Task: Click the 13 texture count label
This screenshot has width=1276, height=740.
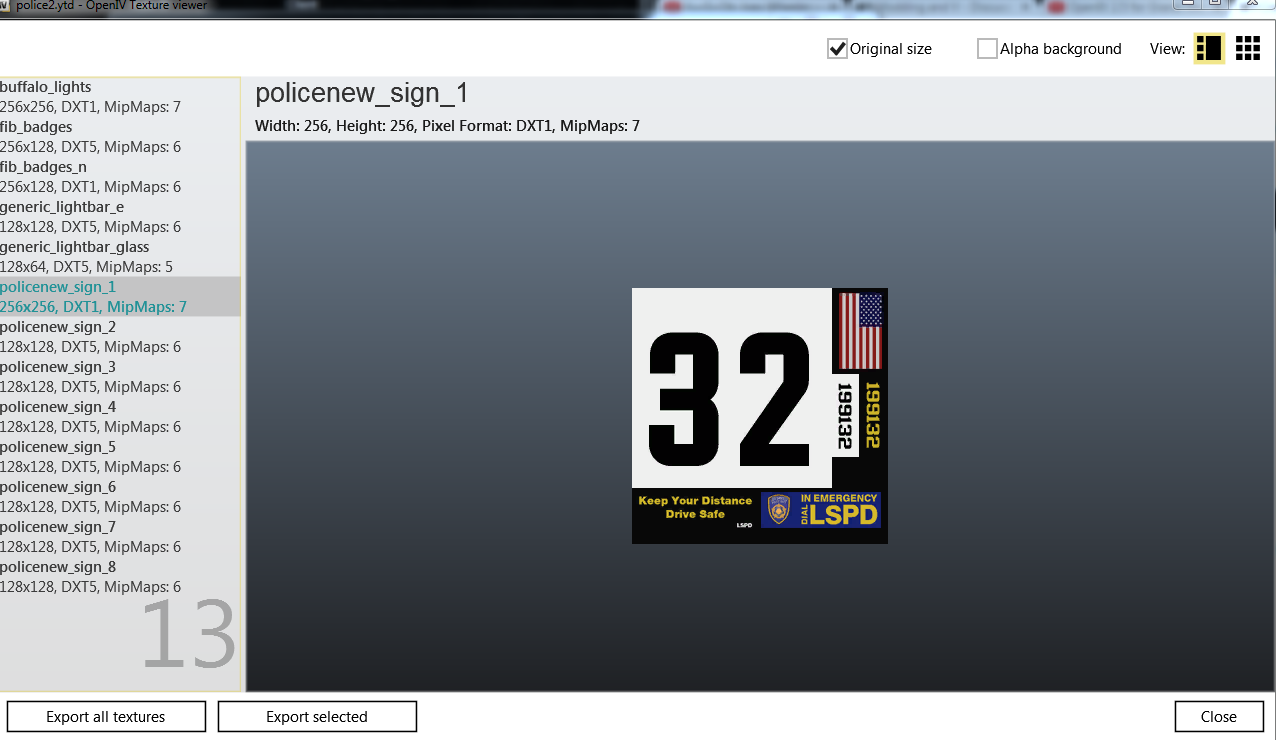Action: (188, 635)
